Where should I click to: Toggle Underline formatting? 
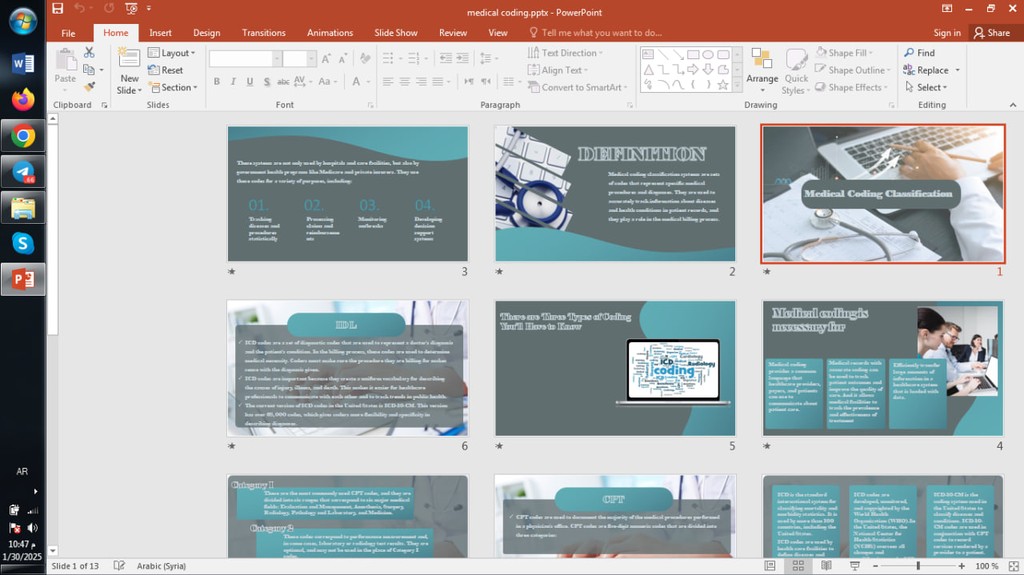pyautogui.click(x=249, y=82)
